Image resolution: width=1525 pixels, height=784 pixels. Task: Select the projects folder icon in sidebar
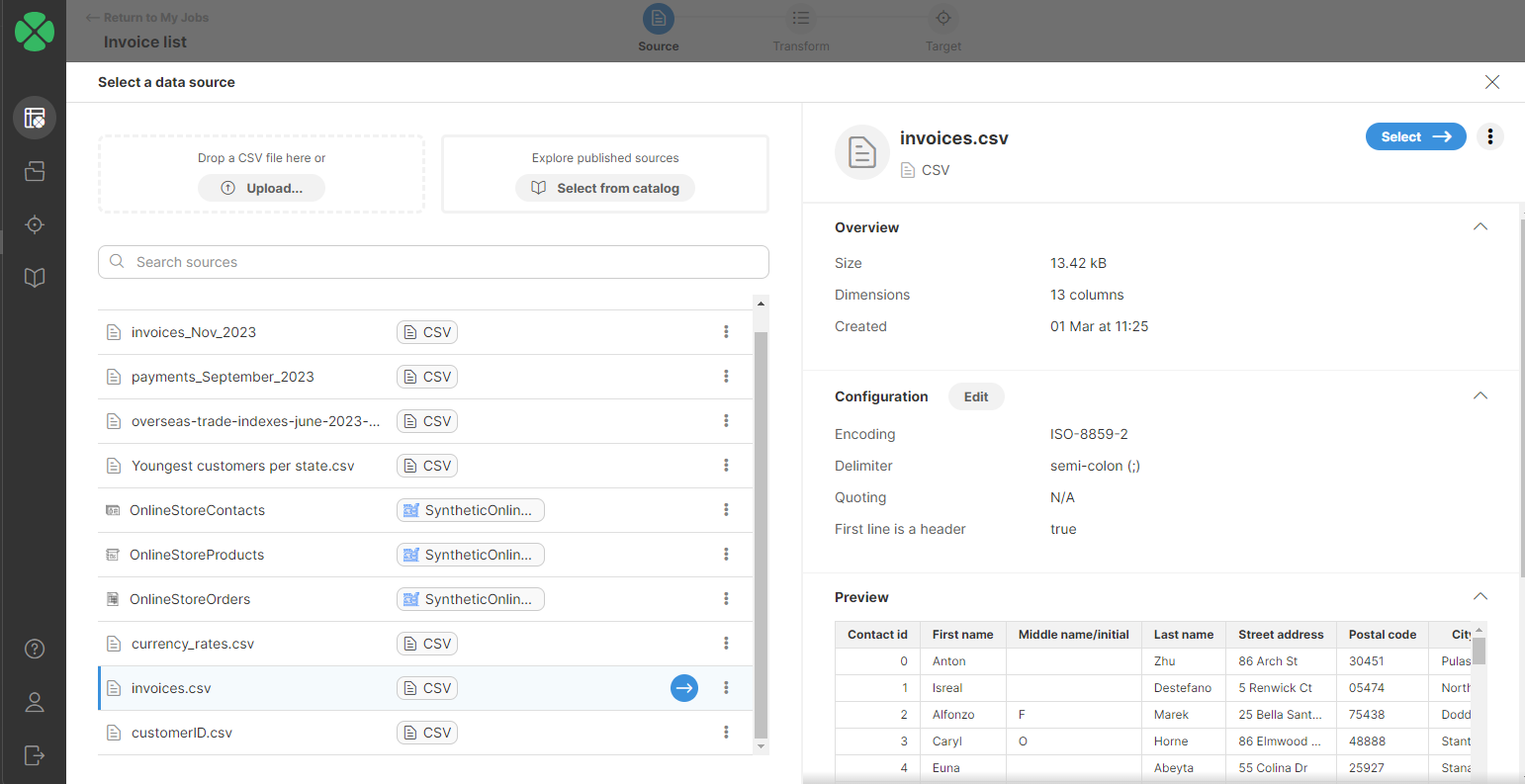tap(35, 171)
